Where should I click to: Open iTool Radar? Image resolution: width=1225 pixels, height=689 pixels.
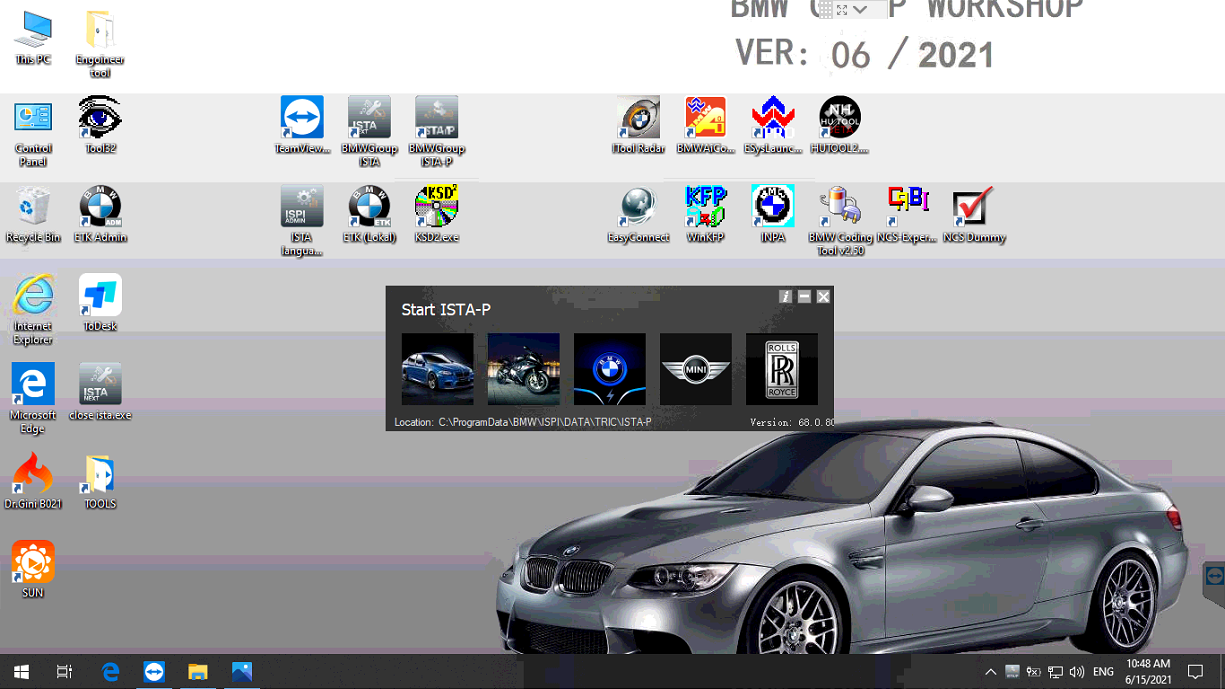[x=638, y=117]
